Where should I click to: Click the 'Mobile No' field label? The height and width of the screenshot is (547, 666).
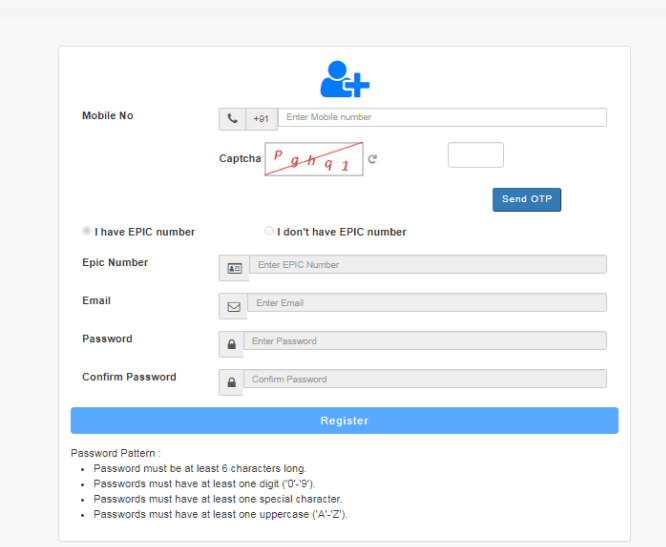point(107,116)
